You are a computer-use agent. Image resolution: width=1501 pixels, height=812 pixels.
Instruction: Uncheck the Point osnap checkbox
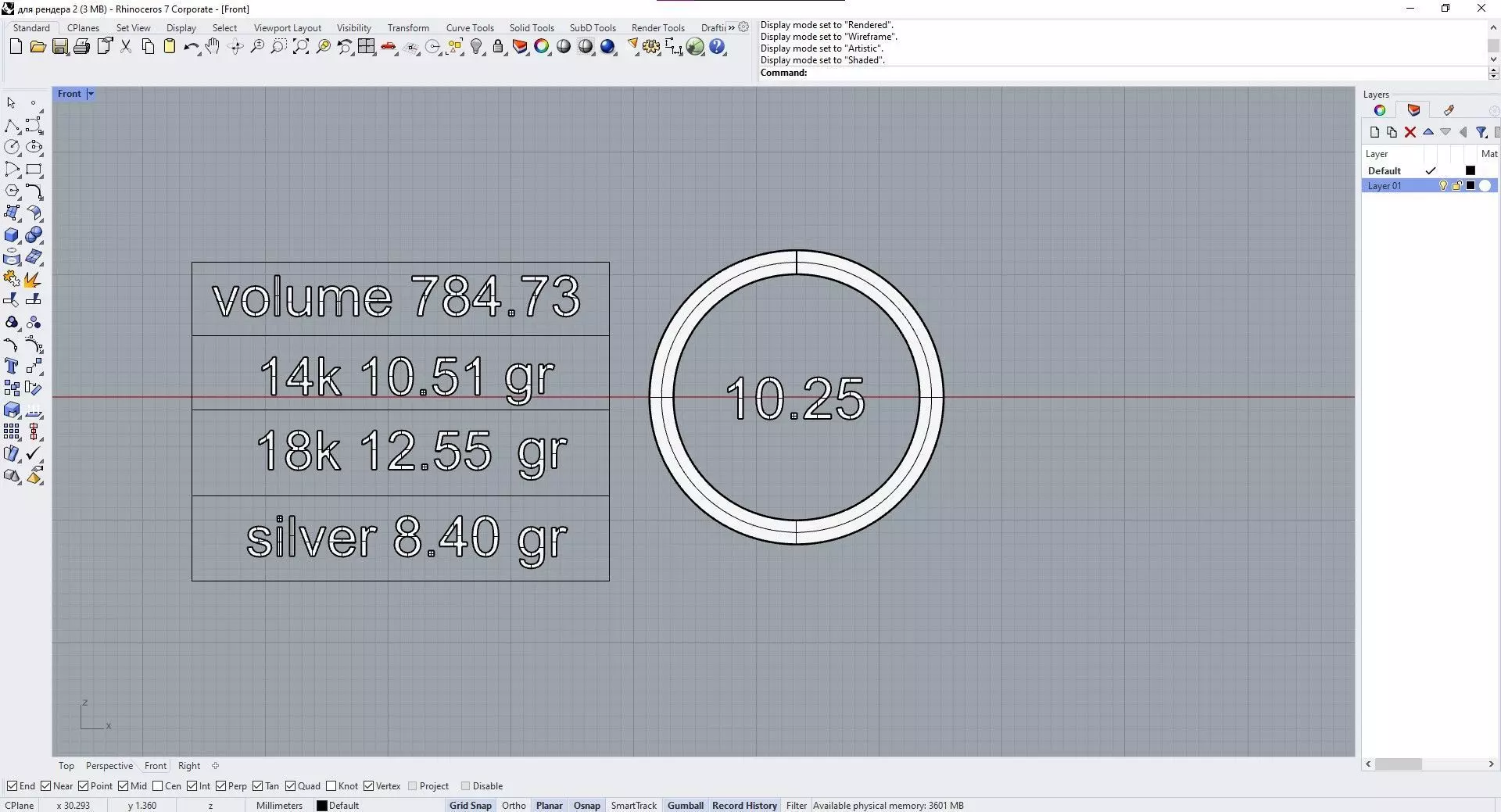tap(83, 786)
